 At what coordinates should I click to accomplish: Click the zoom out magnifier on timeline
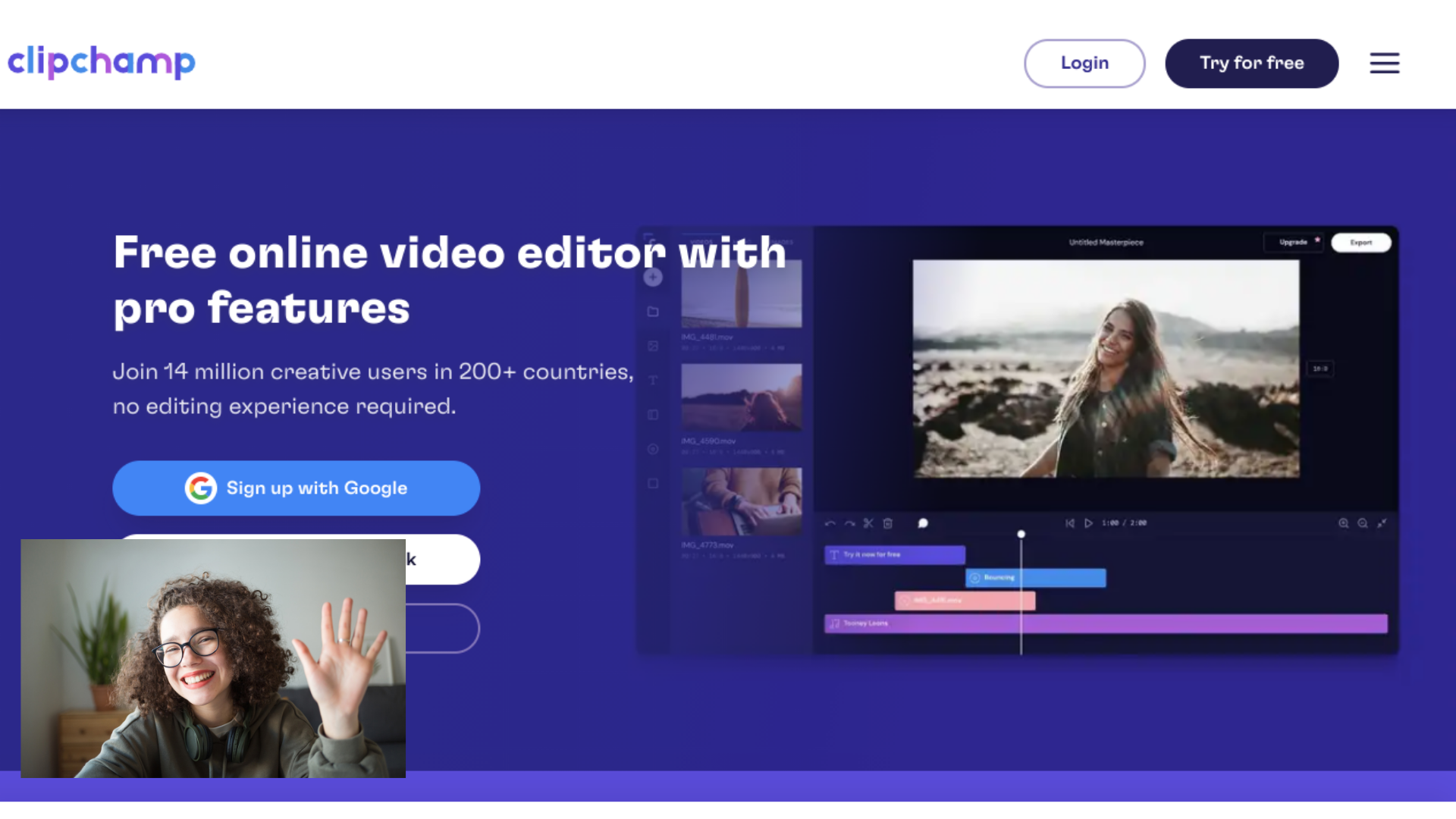(1363, 523)
